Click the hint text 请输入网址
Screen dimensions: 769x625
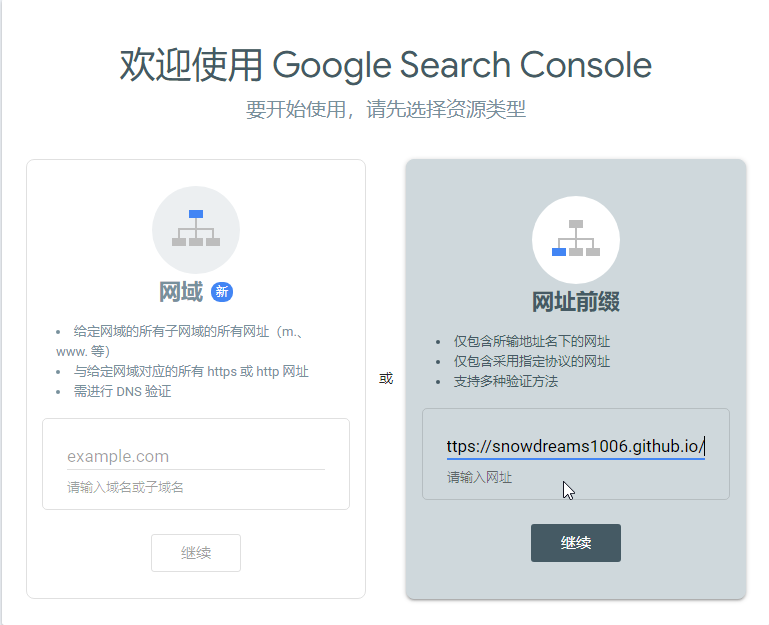(479, 478)
